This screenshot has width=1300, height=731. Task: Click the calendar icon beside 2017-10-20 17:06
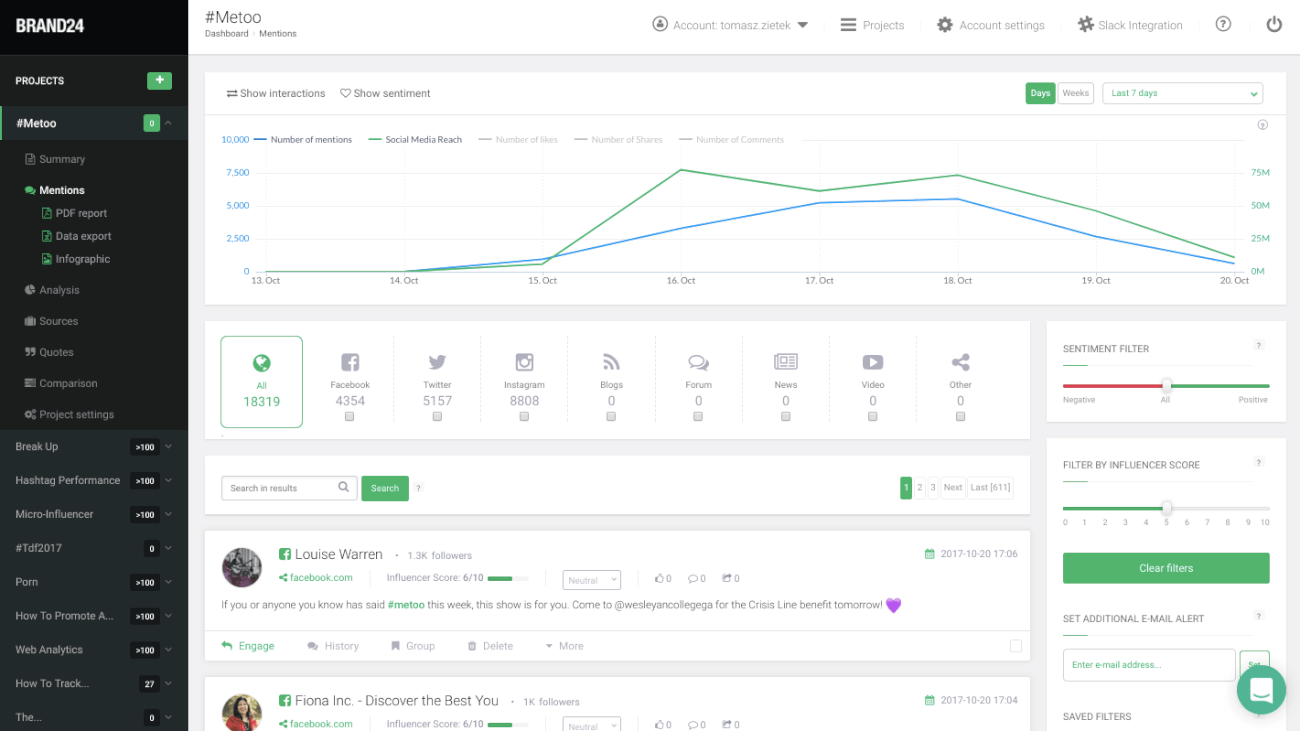point(929,554)
